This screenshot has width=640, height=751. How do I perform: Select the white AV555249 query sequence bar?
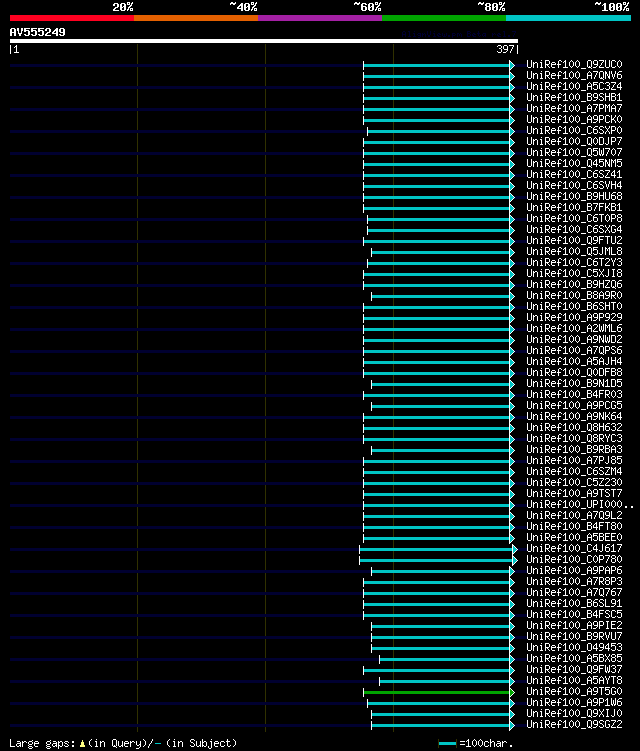(263, 41)
